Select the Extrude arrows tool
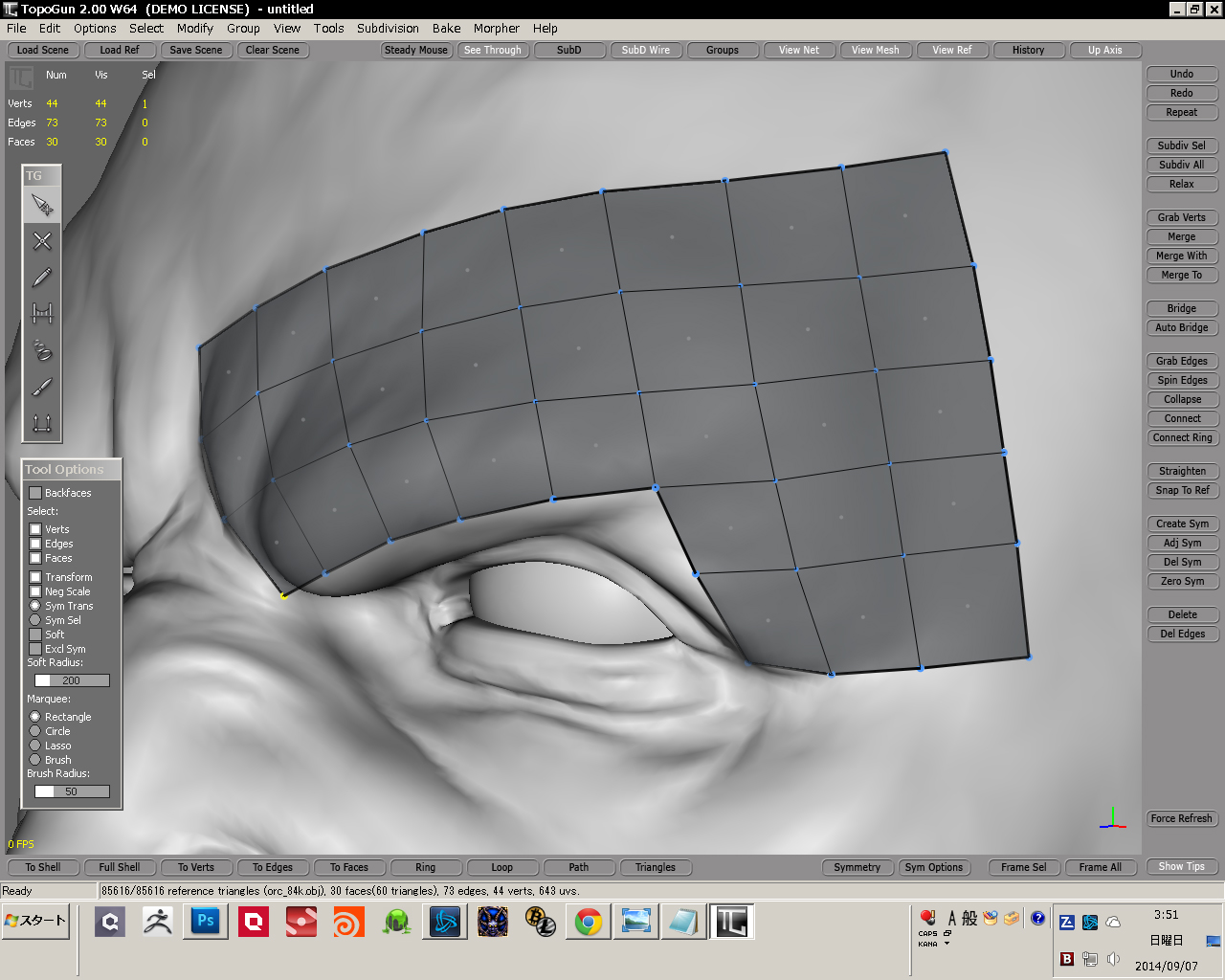The width and height of the screenshot is (1225, 980). pos(42,422)
